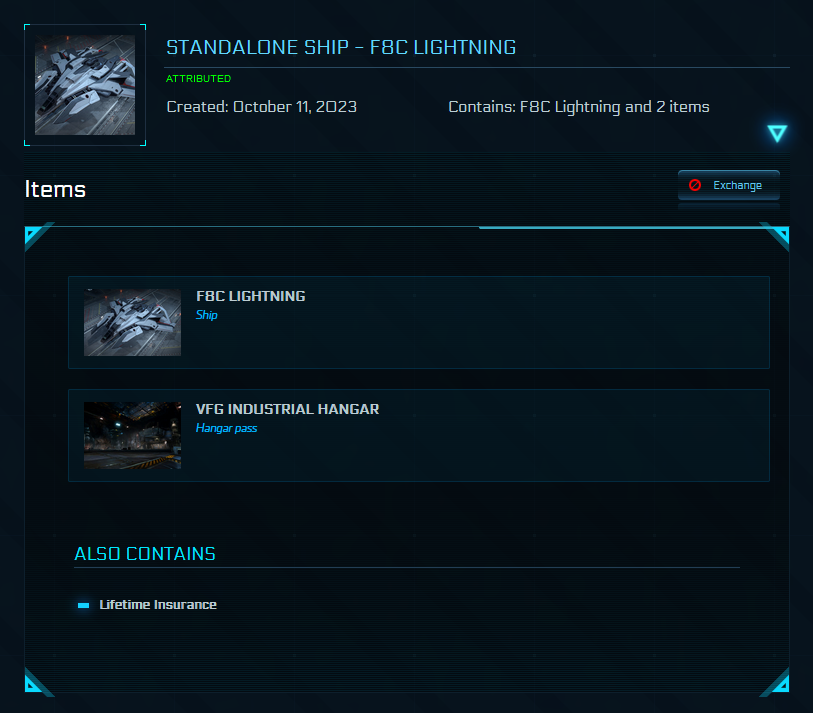Click the VFG Industrial Hangar image

coord(132,436)
